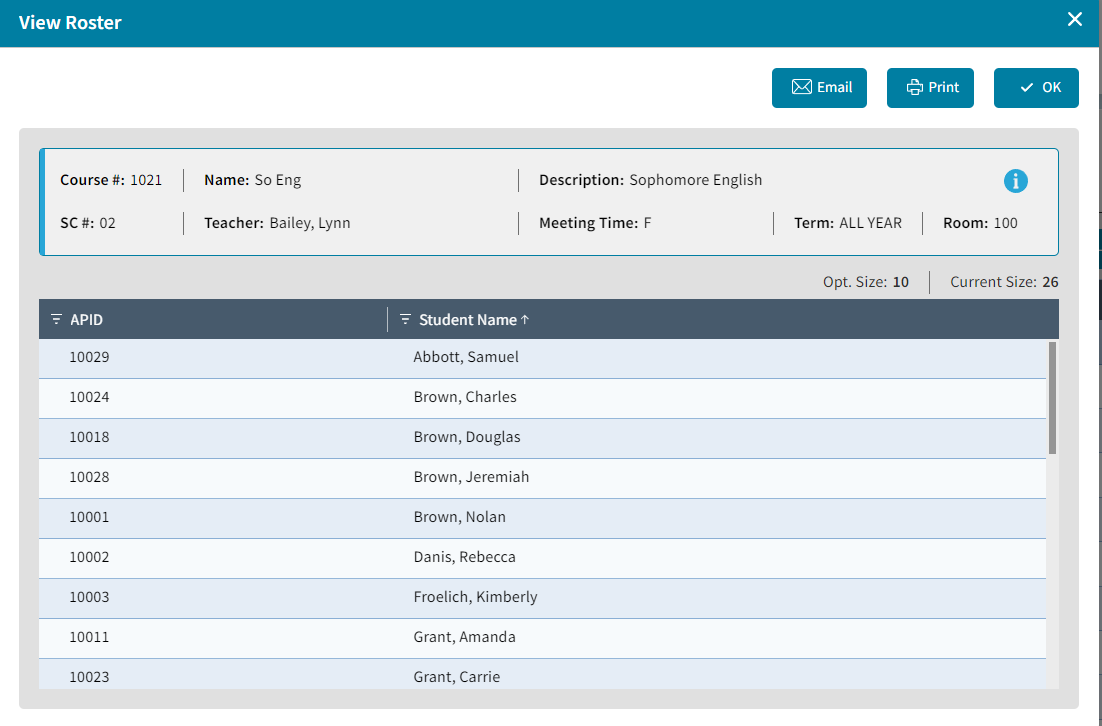The width and height of the screenshot is (1102, 726).
Task: Select student Brown, Nolan
Action: click(460, 517)
